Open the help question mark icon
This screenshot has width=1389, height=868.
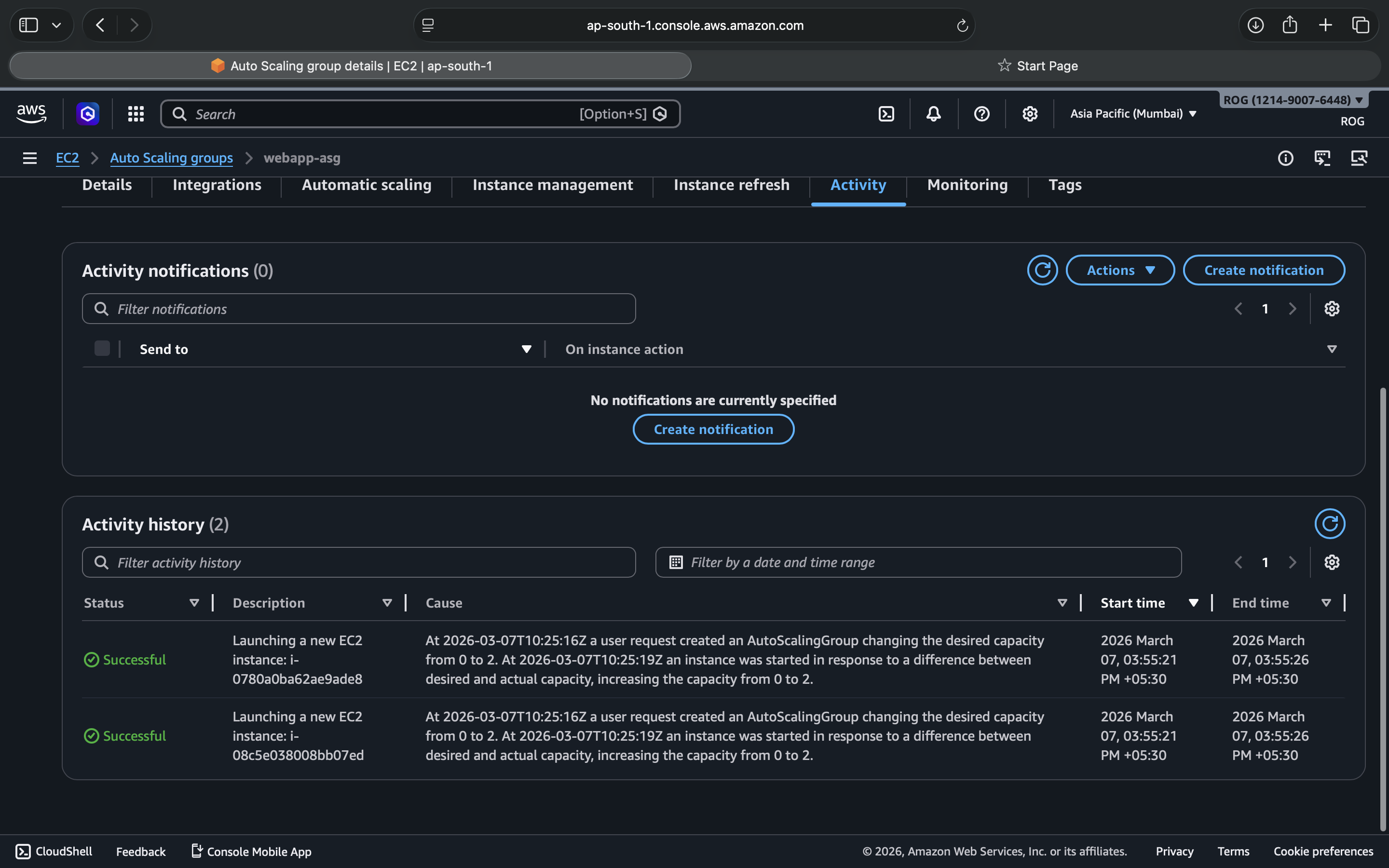coord(981,114)
